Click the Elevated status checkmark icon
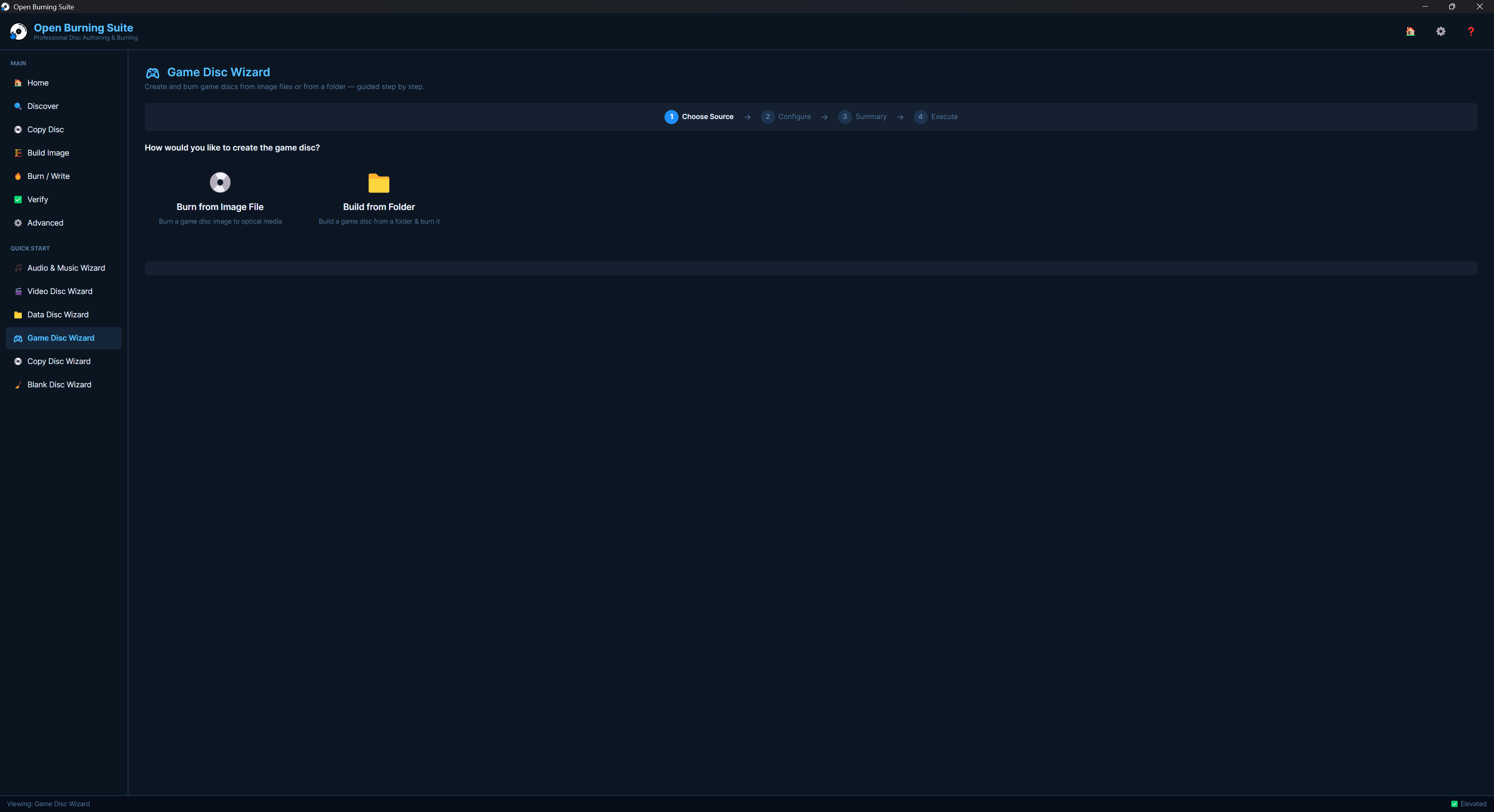The width and height of the screenshot is (1494, 812). 1454,804
